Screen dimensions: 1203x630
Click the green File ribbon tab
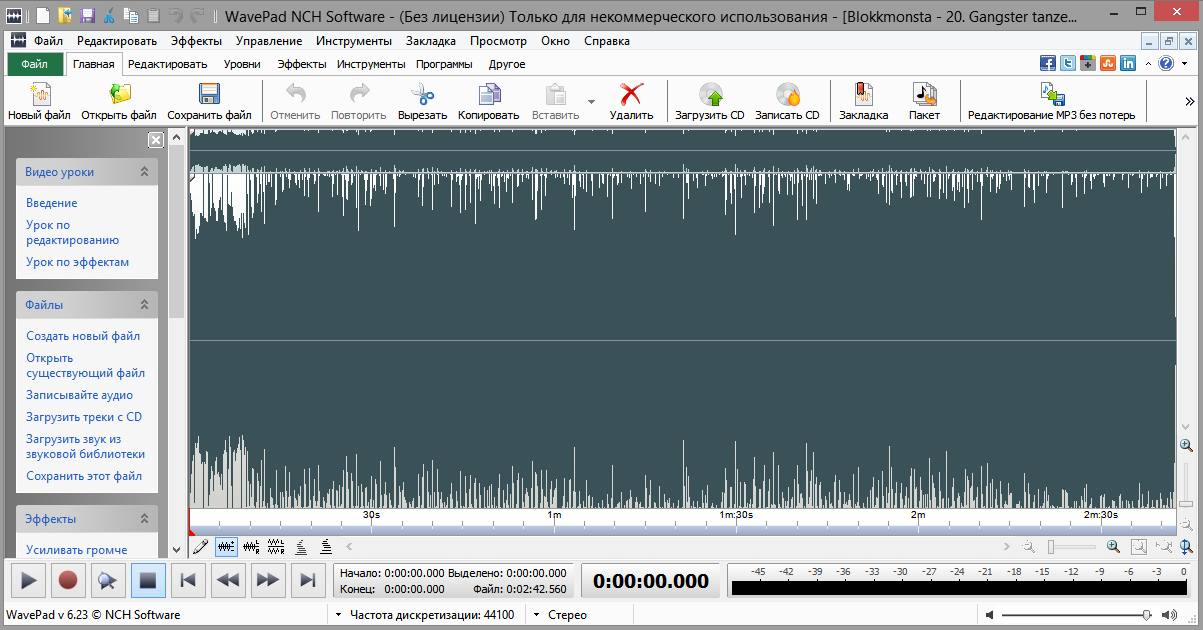coord(35,64)
